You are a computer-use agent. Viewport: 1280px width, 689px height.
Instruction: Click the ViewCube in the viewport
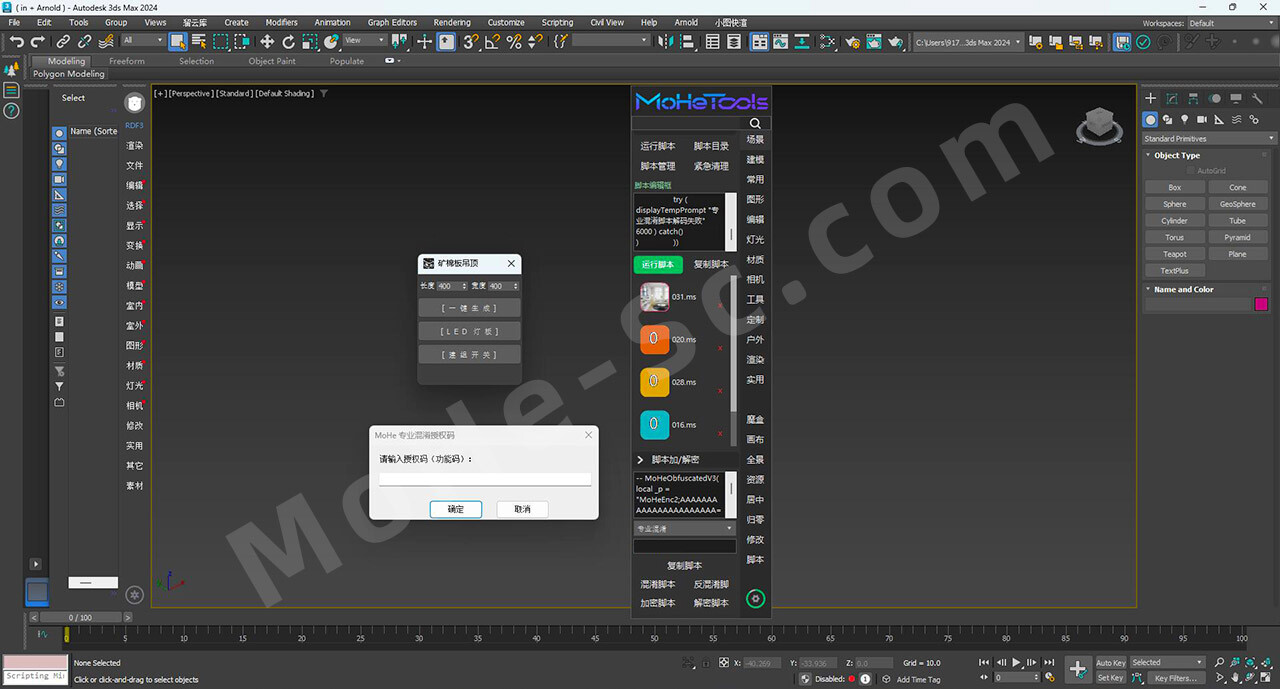click(1099, 124)
